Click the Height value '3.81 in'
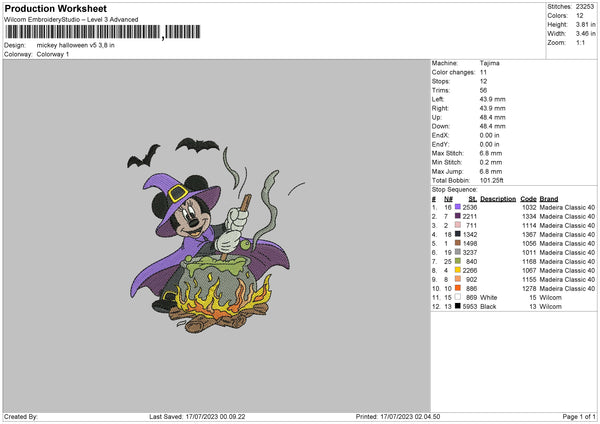This screenshot has width=600, height=424. click(585, 24)
